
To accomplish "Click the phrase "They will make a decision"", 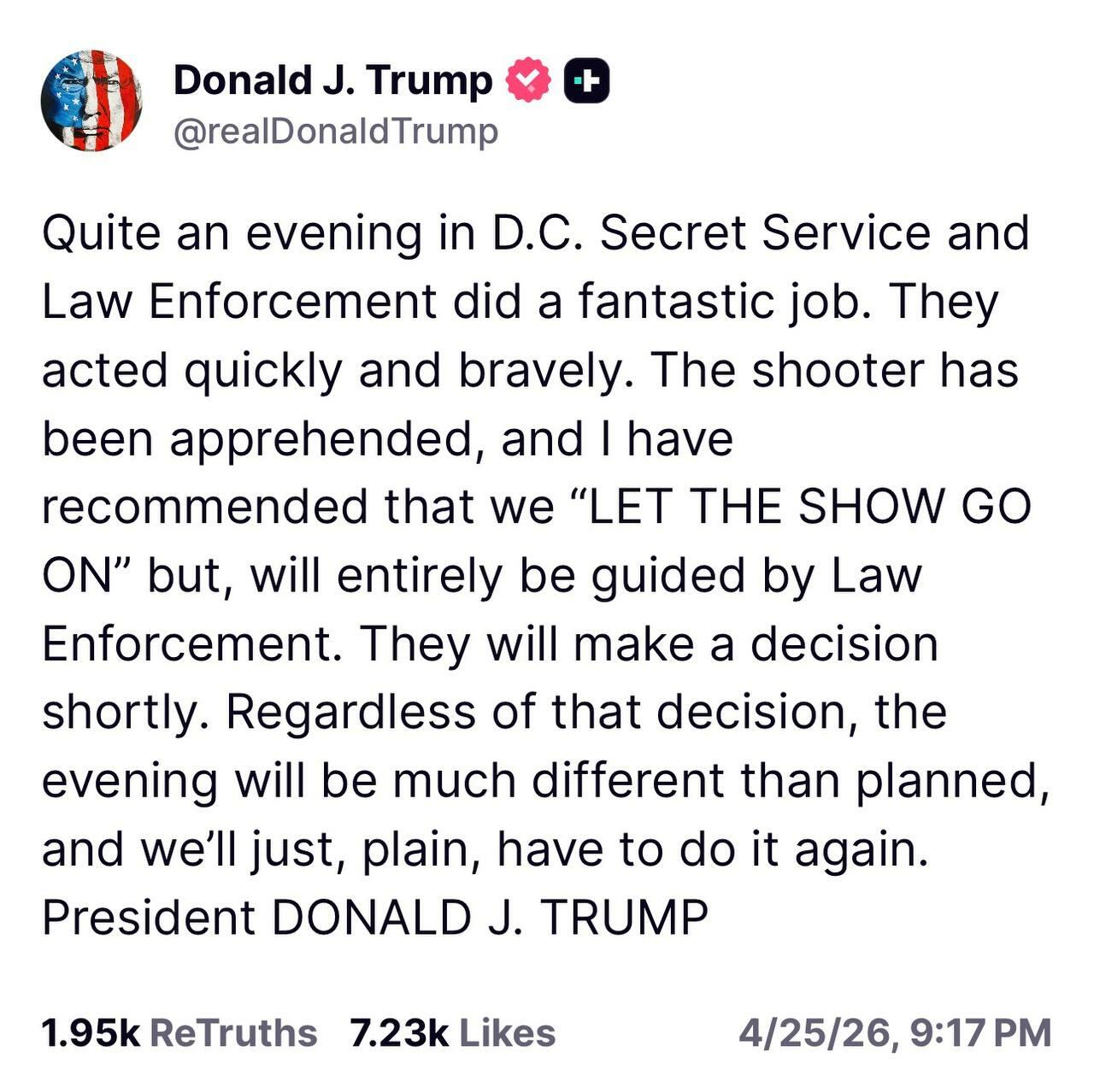I will pos(648,643).
